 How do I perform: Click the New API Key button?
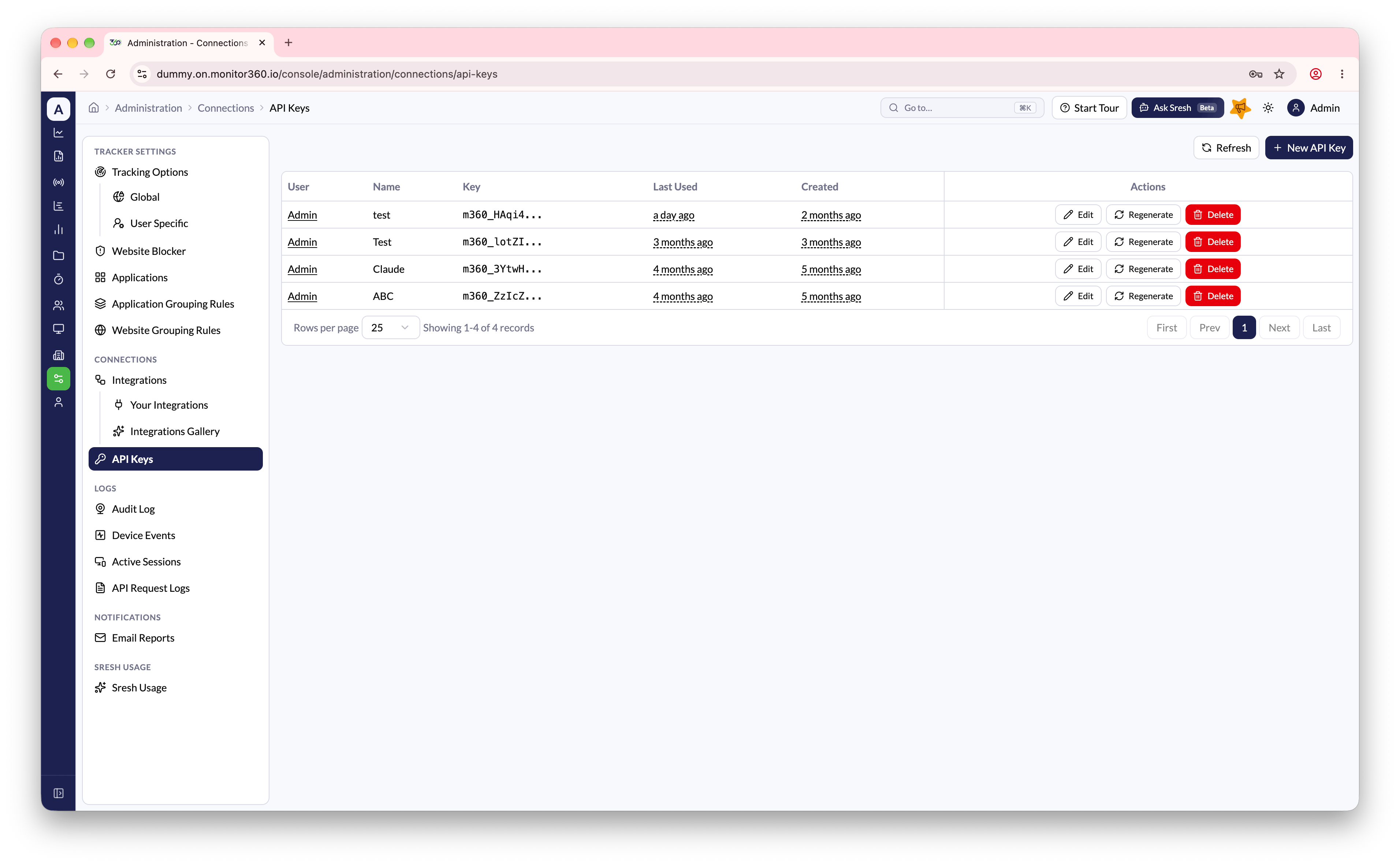point(1308,148)
